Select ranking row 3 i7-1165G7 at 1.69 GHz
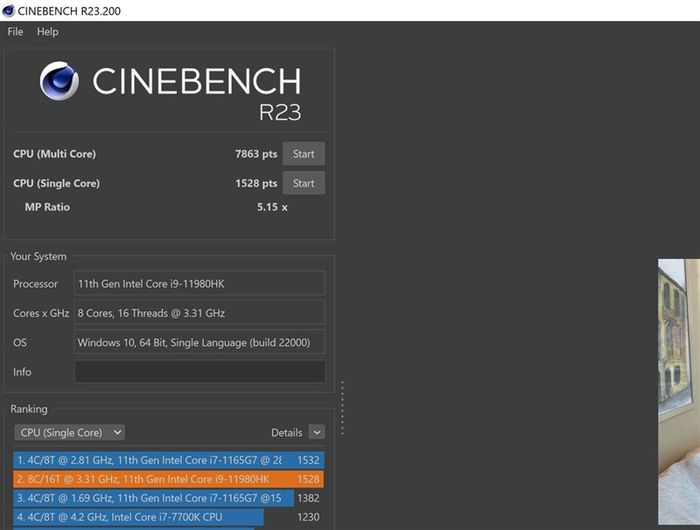This screenshot has width=700, height=530. (169, 498)
